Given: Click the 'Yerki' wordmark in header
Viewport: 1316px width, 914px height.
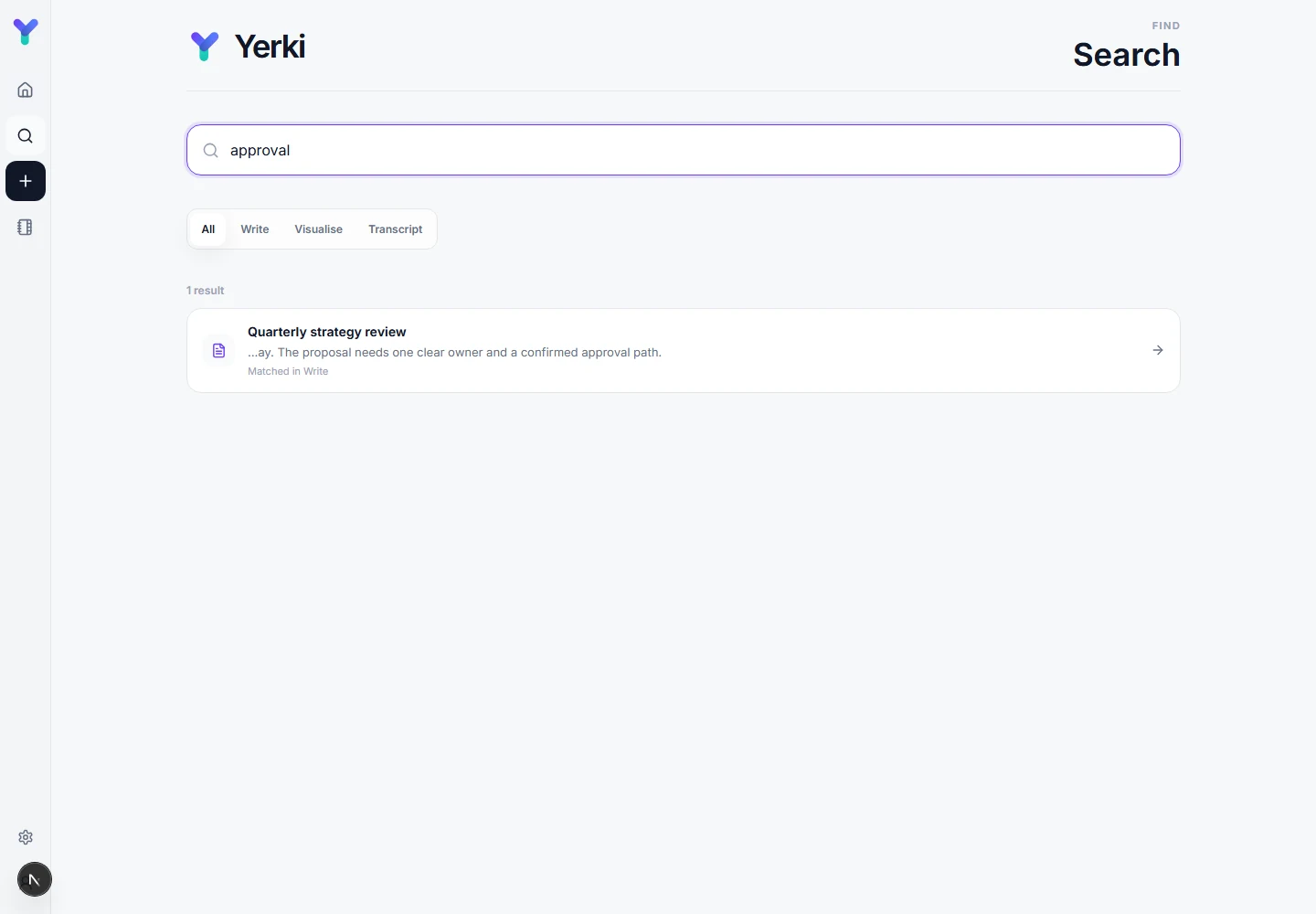Looking at the screenshot, I should [271, 47].
